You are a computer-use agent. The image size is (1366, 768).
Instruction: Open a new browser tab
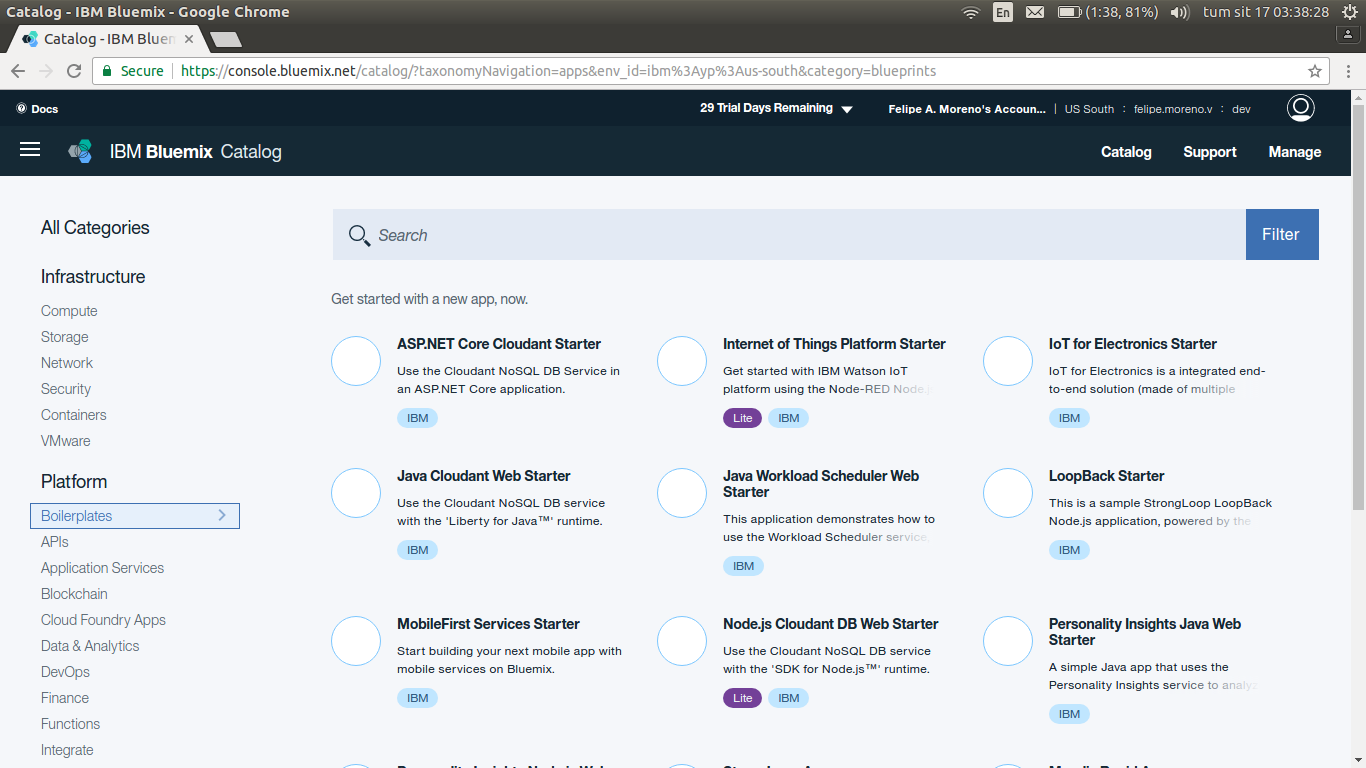pos(226,39)
